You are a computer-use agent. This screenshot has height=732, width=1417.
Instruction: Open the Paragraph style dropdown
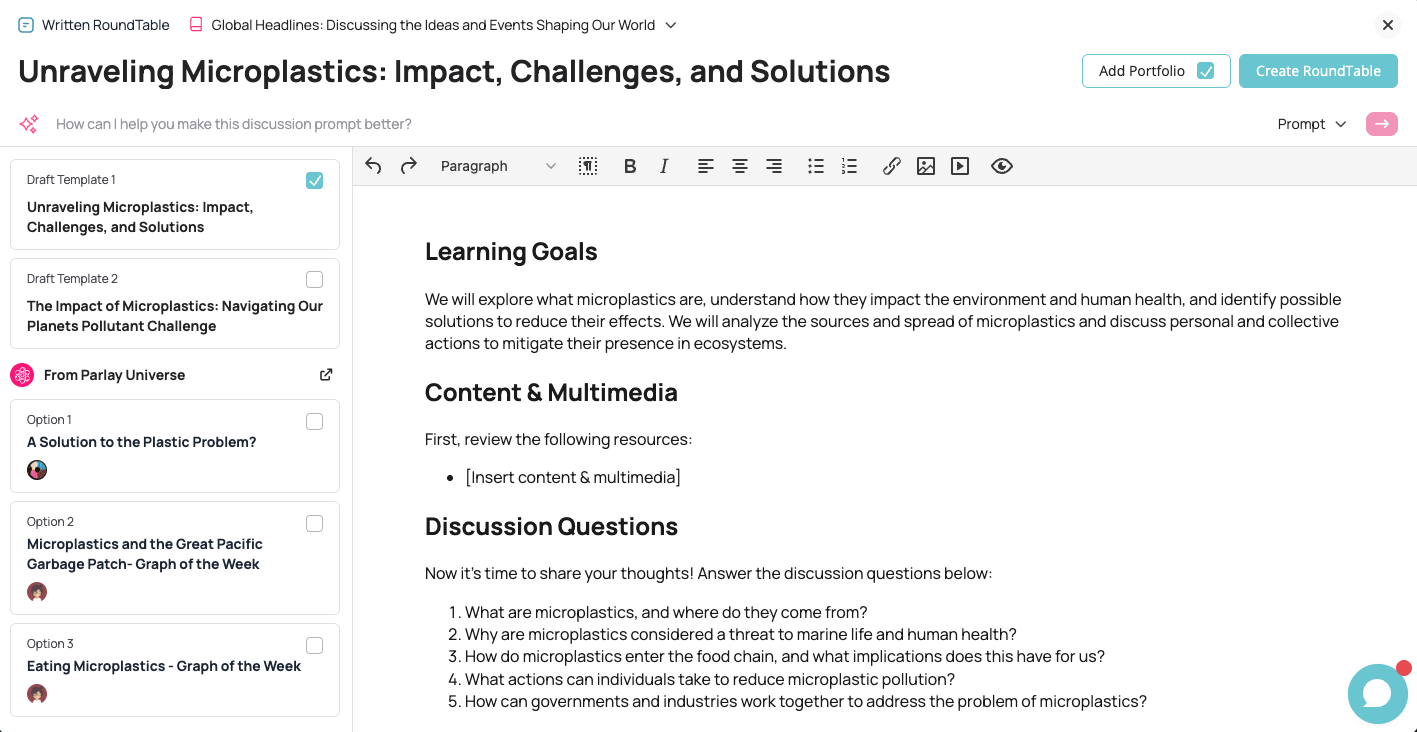(x=498, y=166)
